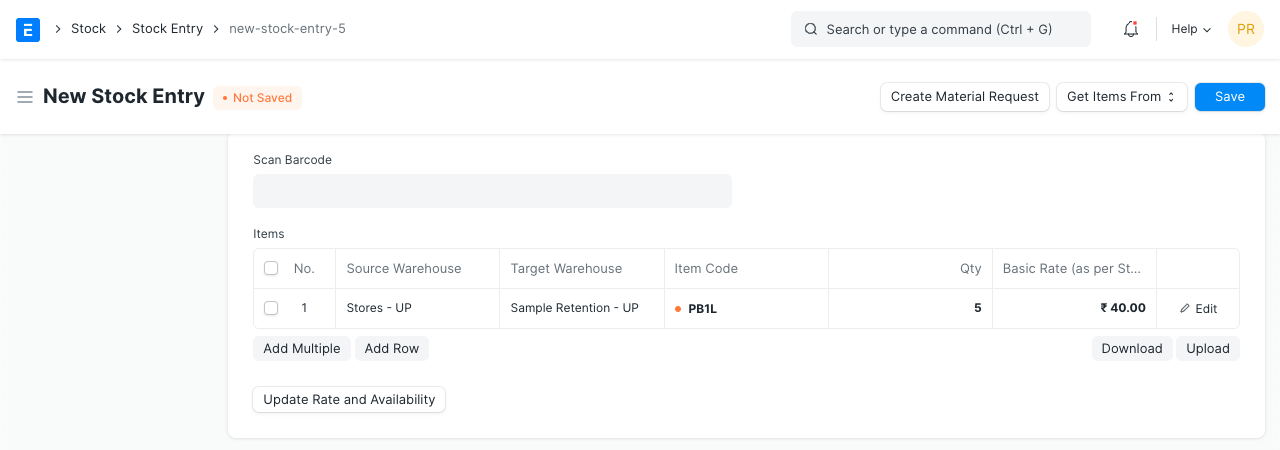Click the Scan Barcode input field
This screenshot has height=450, width=1280.
point(492,191)
